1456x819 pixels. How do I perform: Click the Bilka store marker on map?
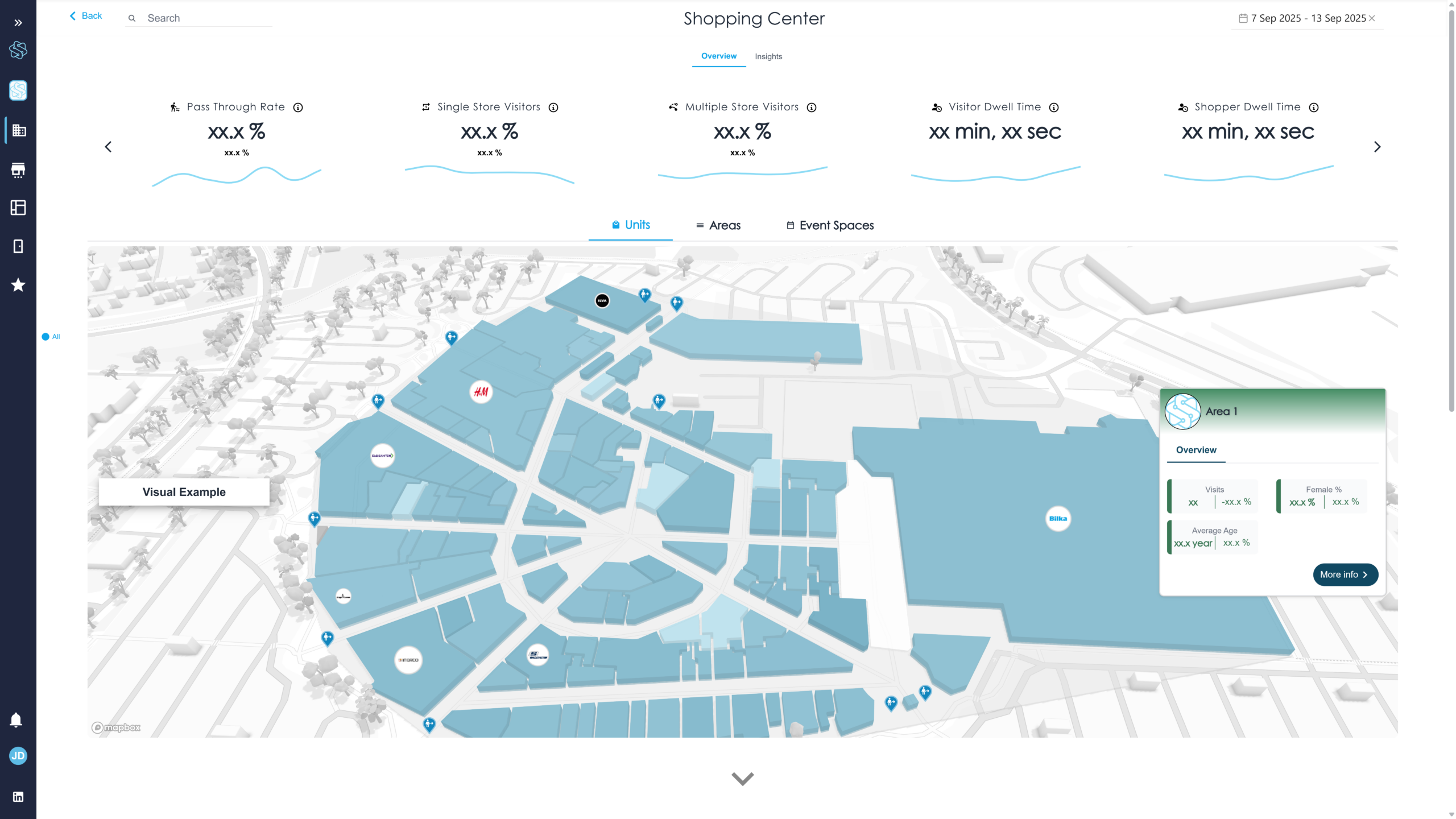(x=1058, y=519)
